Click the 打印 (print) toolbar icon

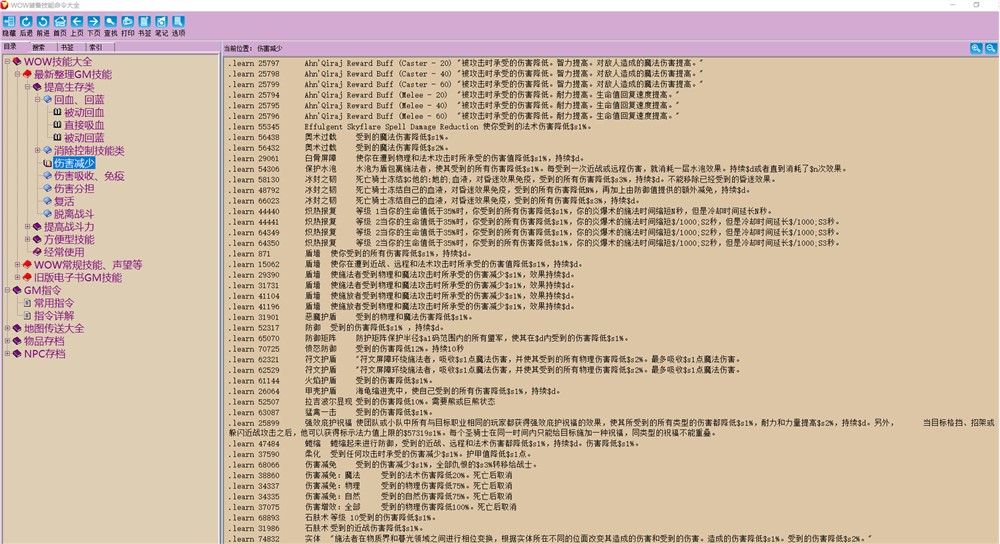(127, 21)
